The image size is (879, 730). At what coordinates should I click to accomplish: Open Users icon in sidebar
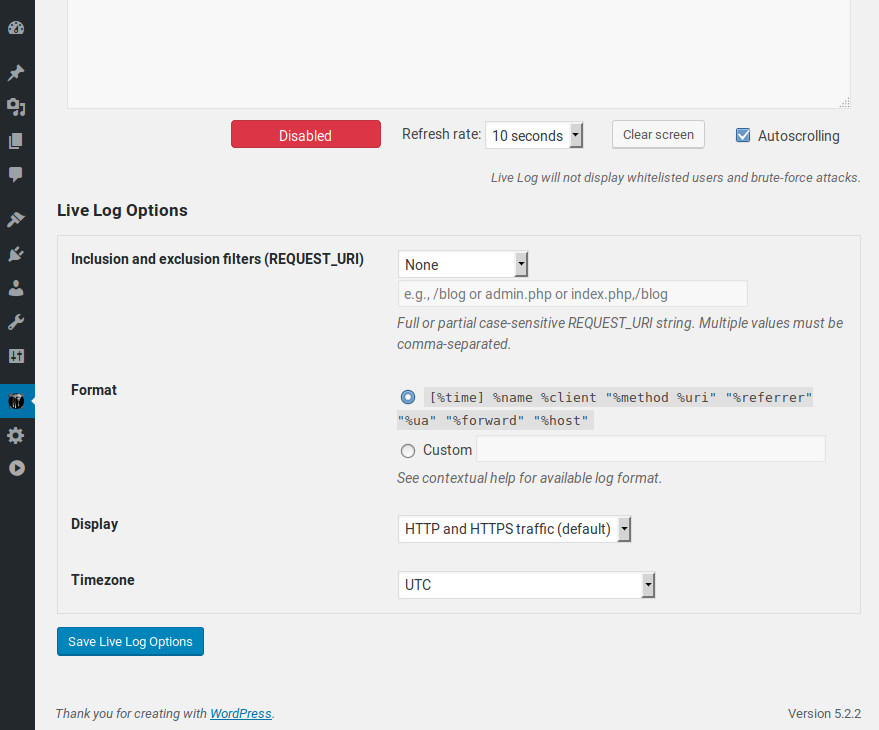(x=16, y=288)
